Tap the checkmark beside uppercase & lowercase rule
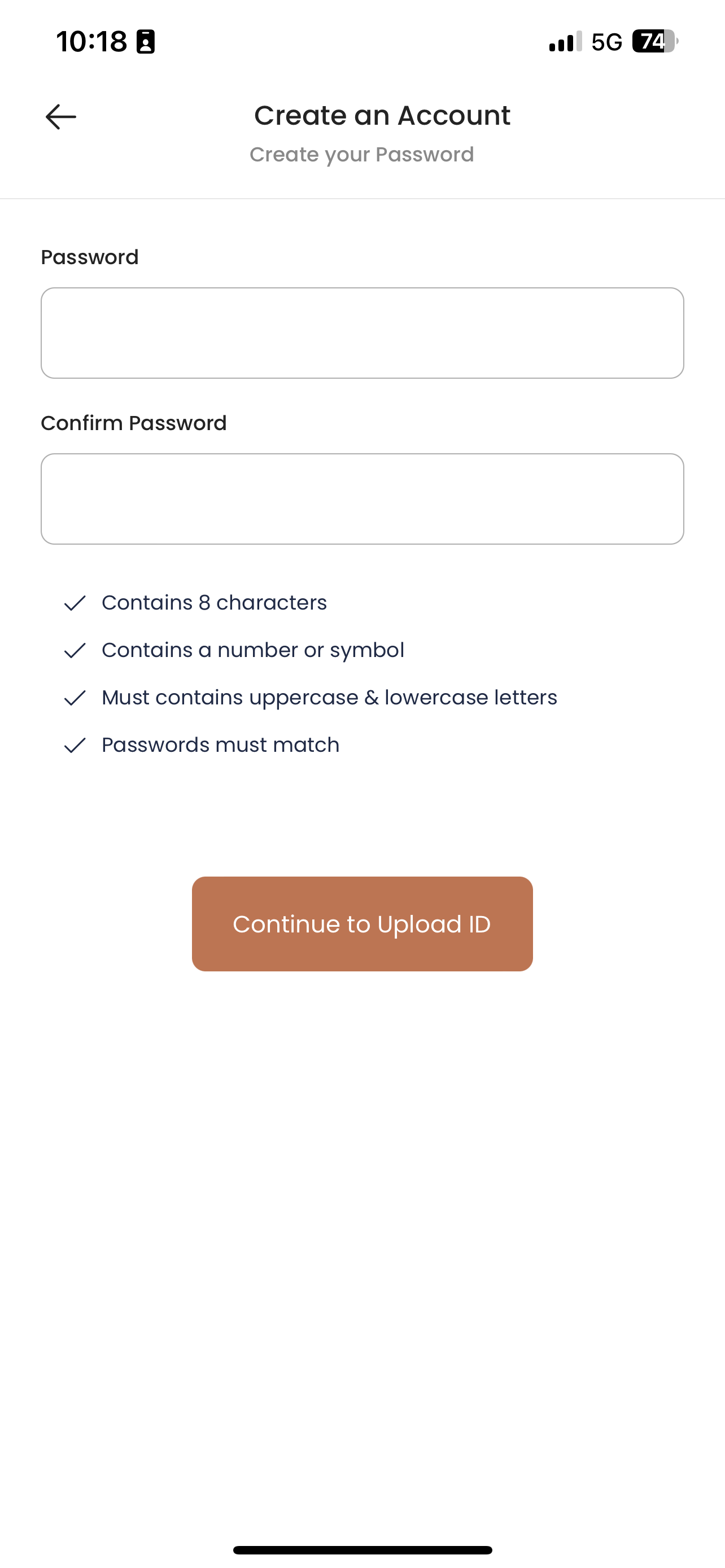The width and height of the screenshot is (725, 1568). click(75, 698)
